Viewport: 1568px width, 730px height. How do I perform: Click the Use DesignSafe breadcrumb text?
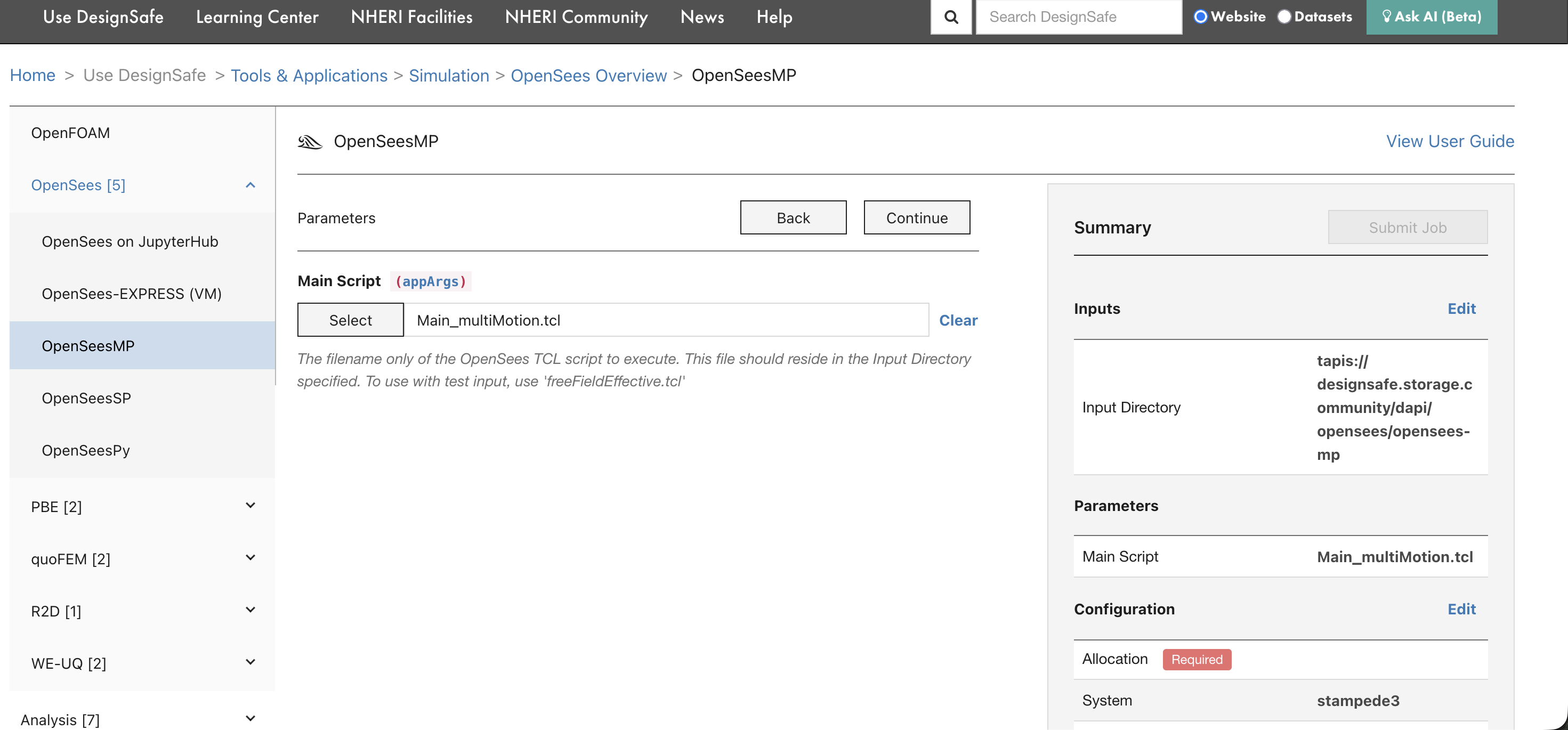(x=144, y=76)
